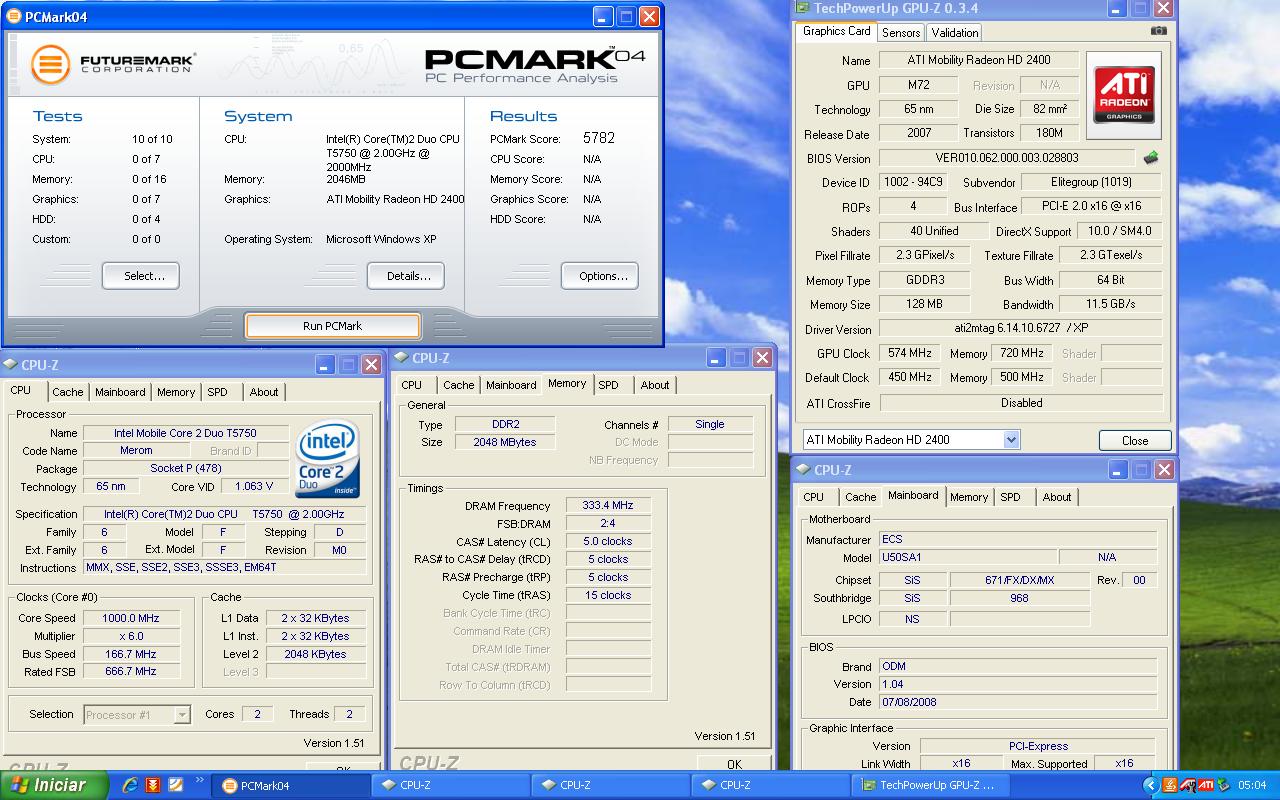Open About tab in CPU-Z processor window
The image size is (1280, 800).
(x=264, y=392)
